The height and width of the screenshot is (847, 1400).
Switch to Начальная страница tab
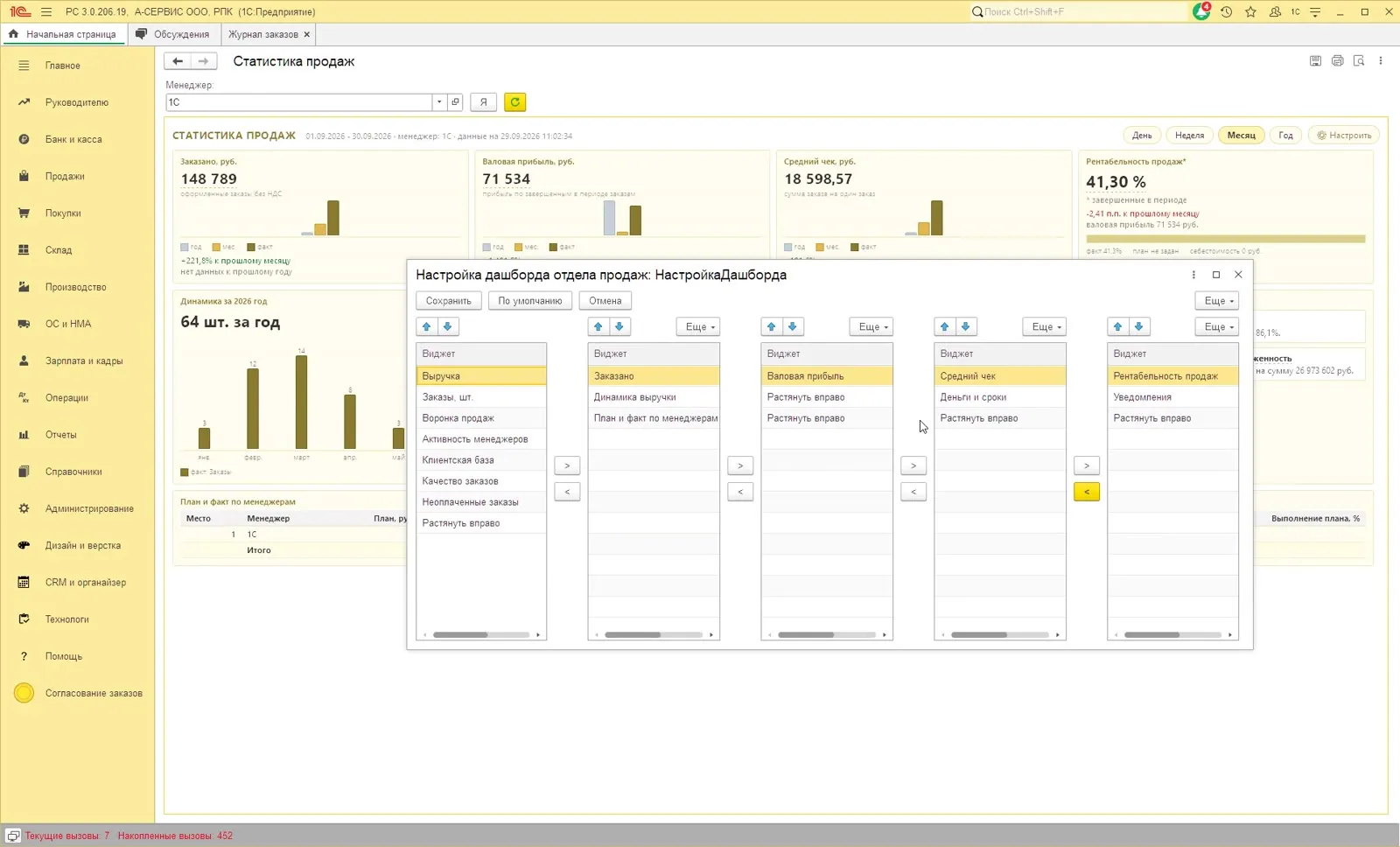(64, 34)
